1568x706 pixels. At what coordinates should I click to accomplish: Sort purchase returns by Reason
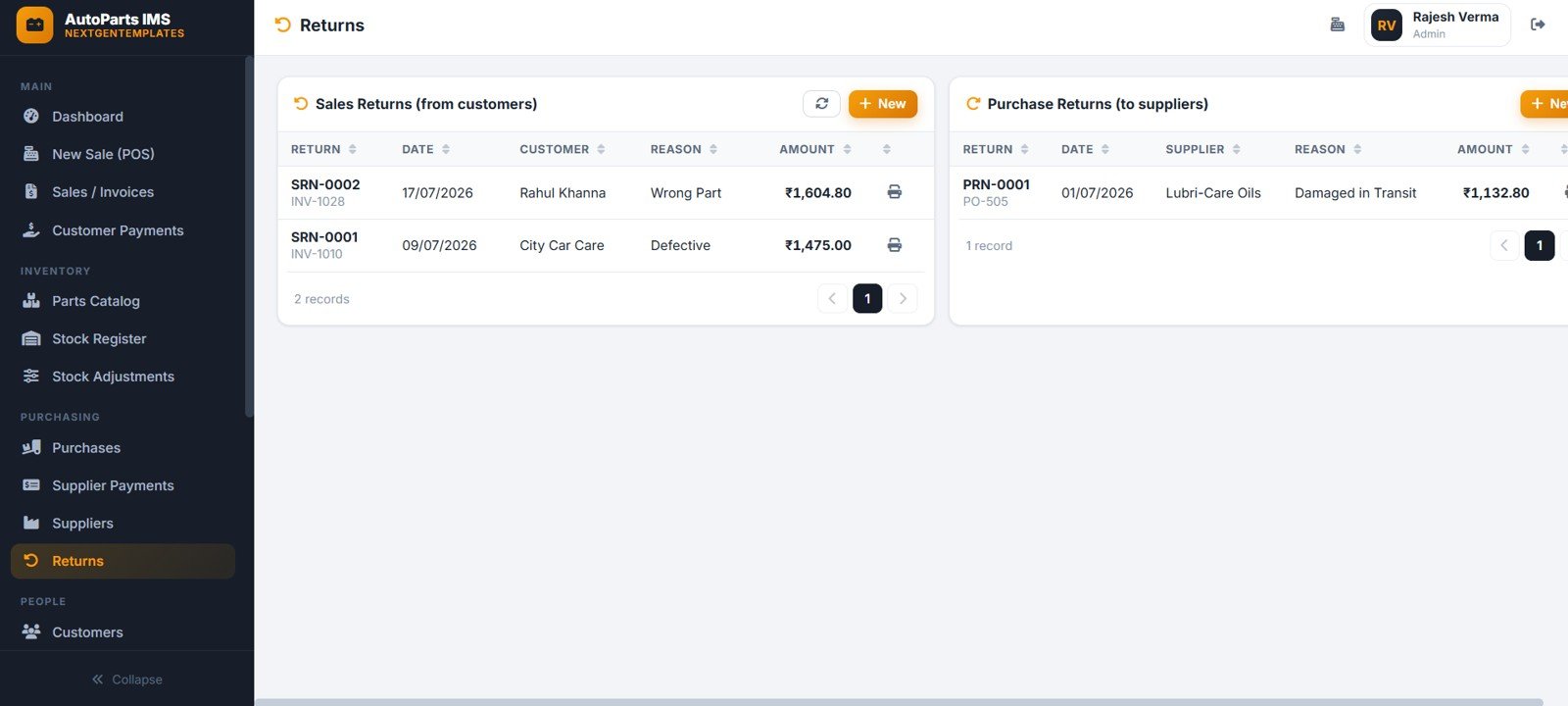point(1328,150)
